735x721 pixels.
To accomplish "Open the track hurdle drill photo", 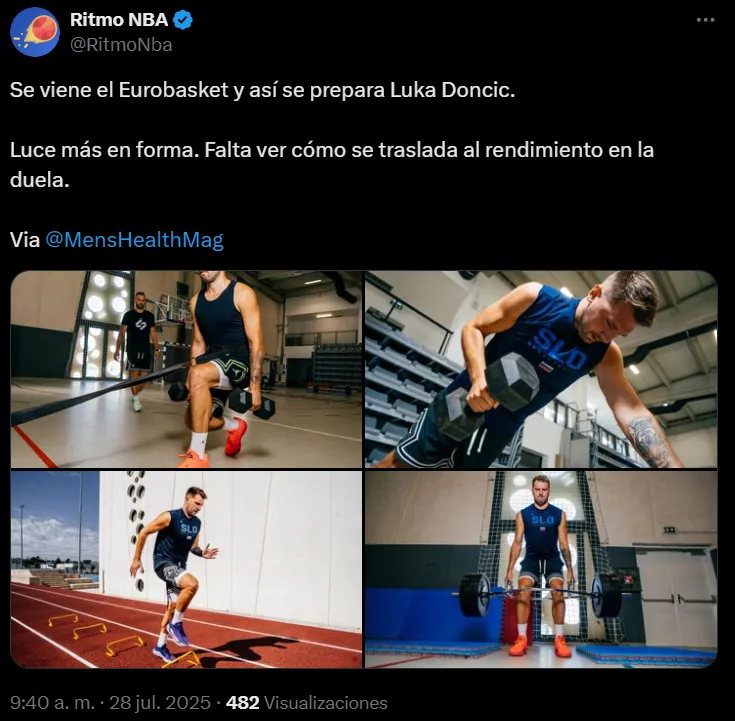I will tap(186, 569).
